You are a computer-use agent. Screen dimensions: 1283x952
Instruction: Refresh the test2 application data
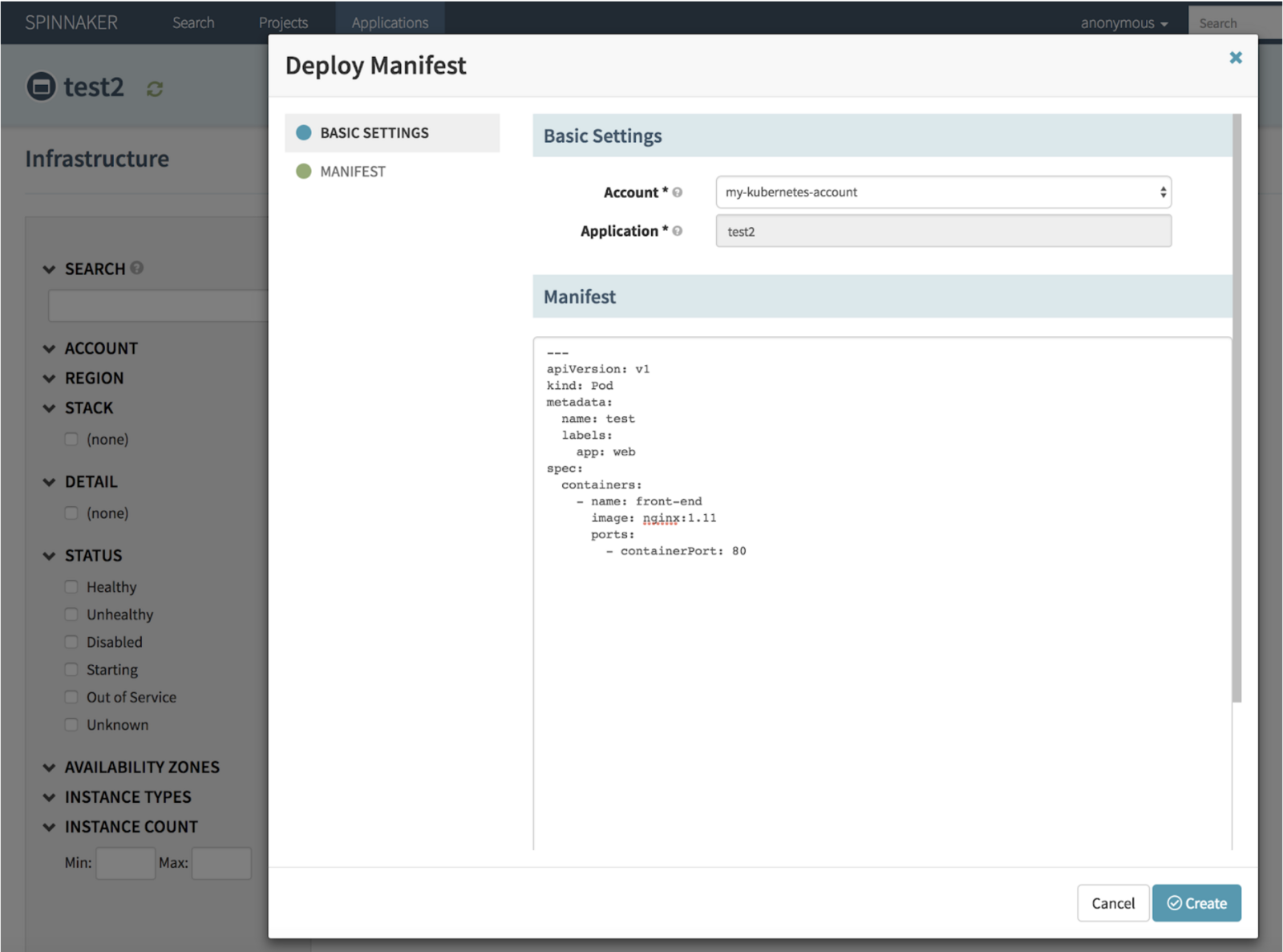[x=155, y=89]
